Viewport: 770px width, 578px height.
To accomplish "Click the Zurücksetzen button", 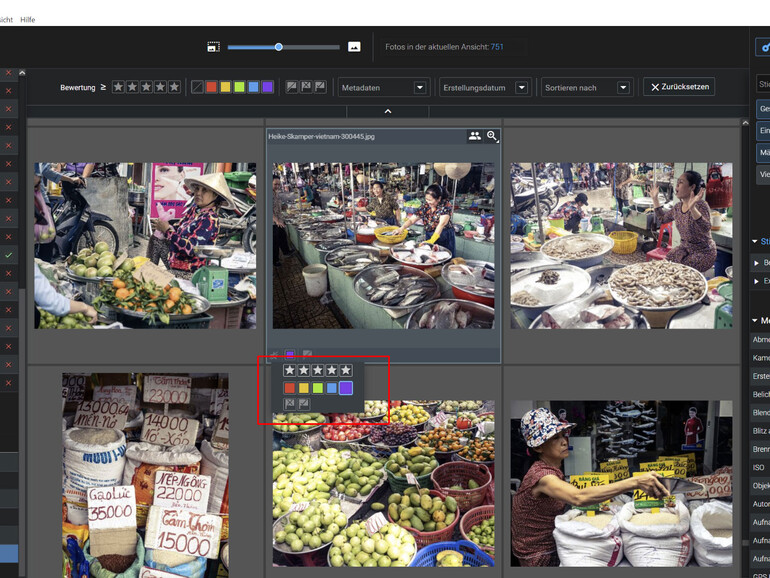I will click(x=679, y=87).
